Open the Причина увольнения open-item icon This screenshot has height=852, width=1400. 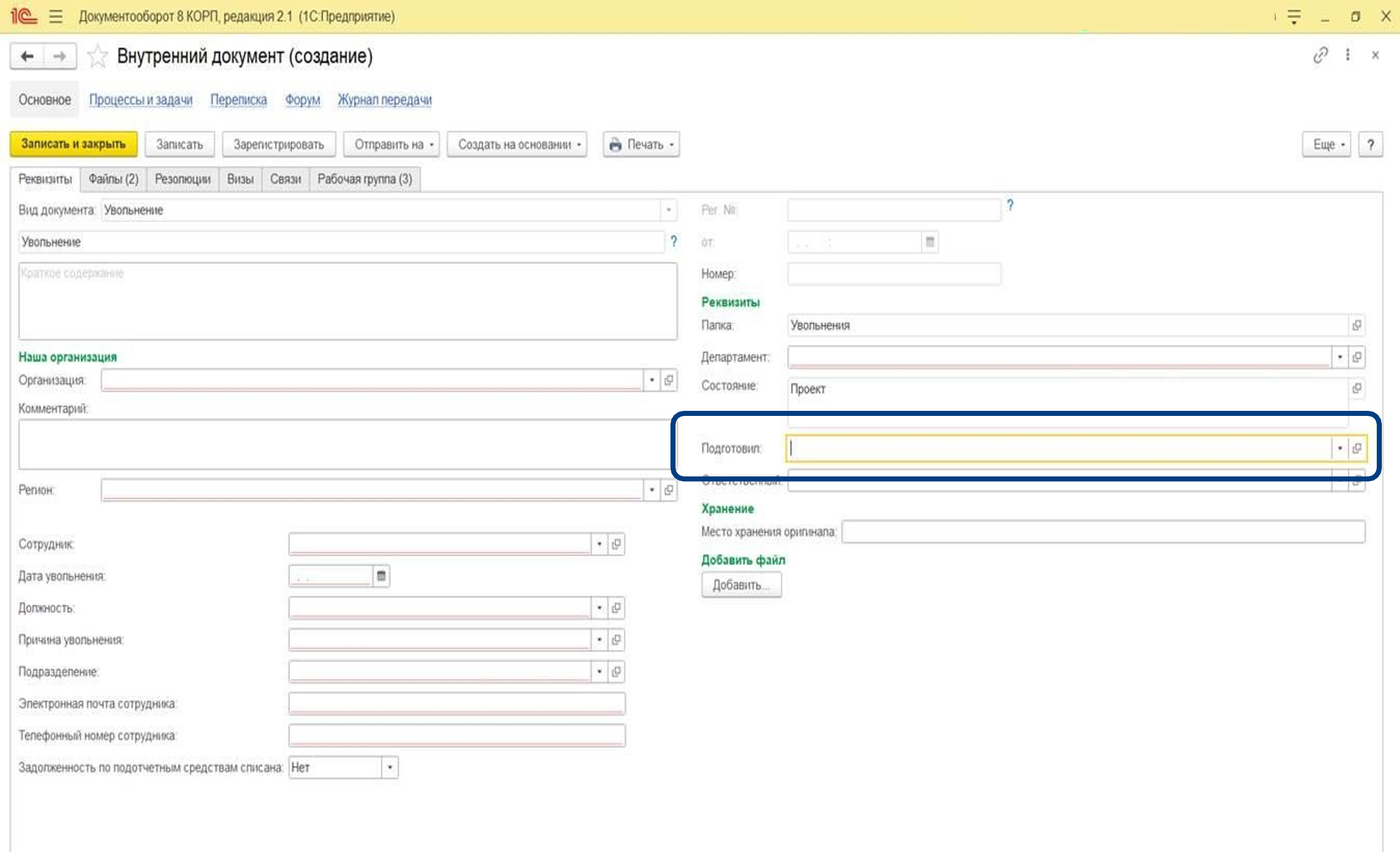click(x=616, y=640)
